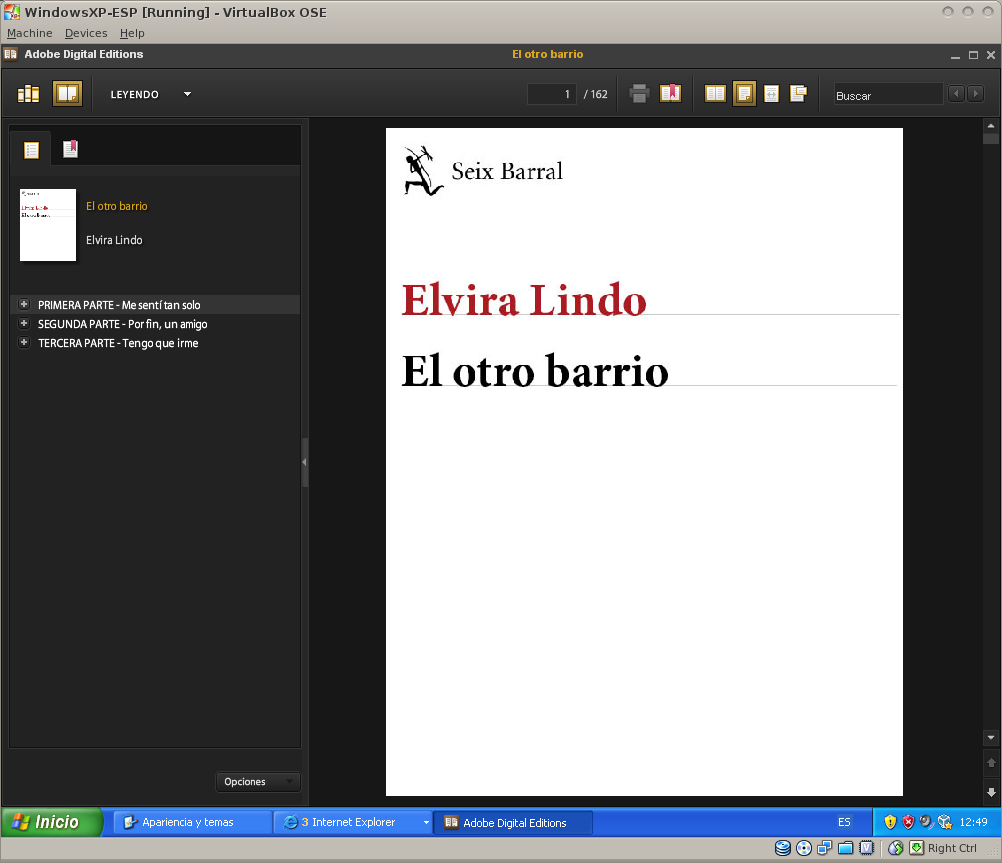Open VirtualBox Help menu

pos(132,33)
